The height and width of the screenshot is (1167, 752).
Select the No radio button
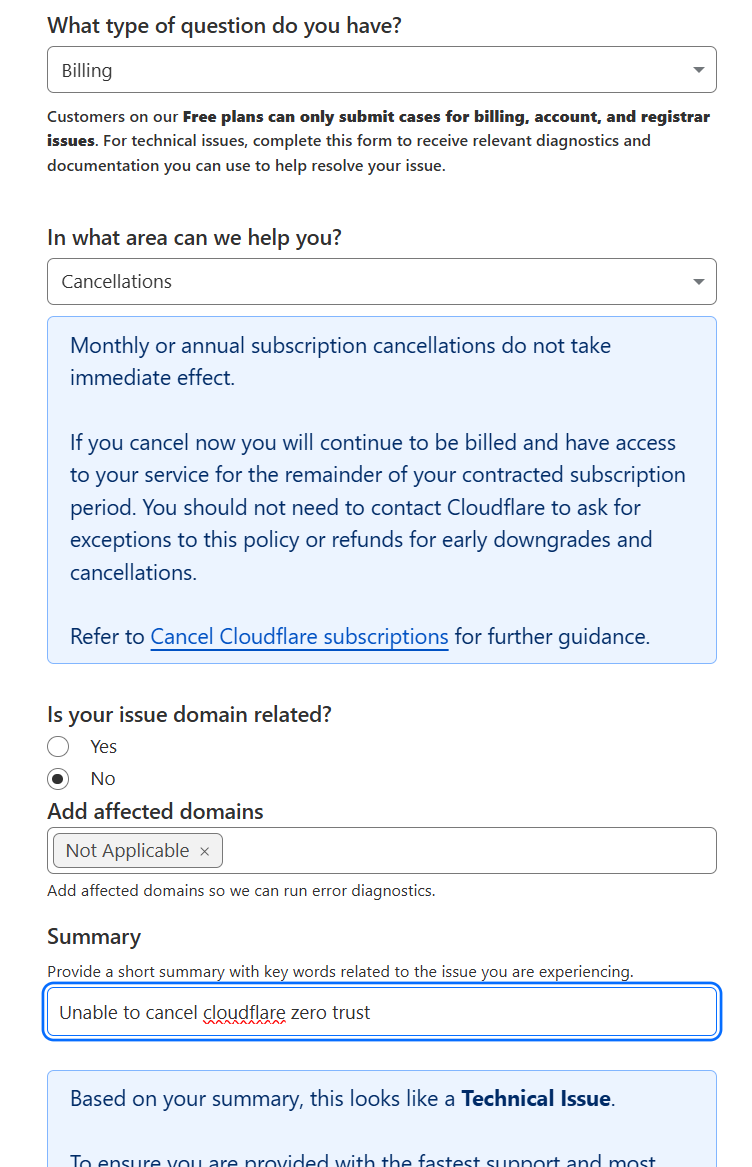pyautogui.click(x=58, y=778)
